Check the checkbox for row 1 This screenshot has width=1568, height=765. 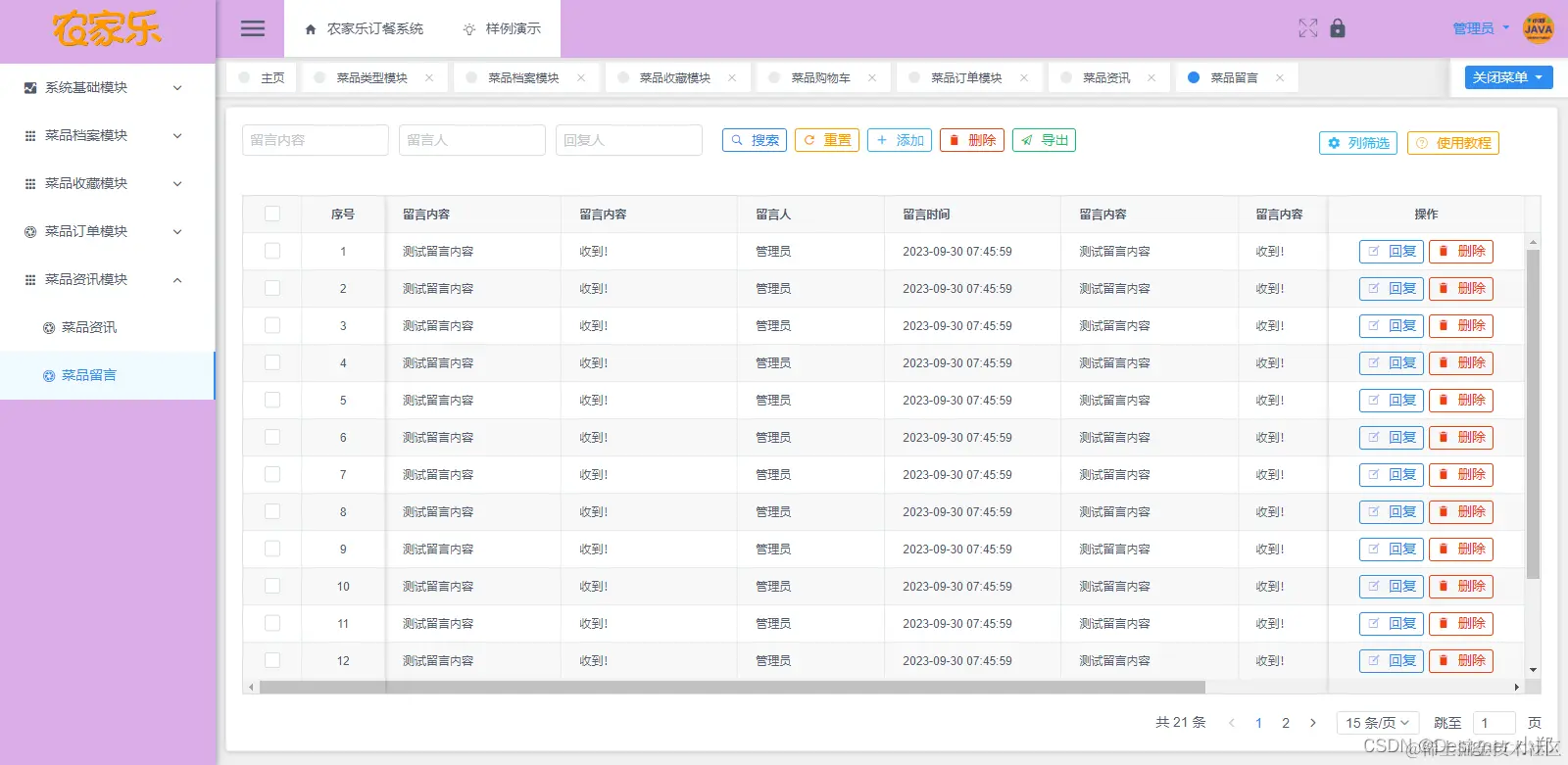click(x=272, y=251)
